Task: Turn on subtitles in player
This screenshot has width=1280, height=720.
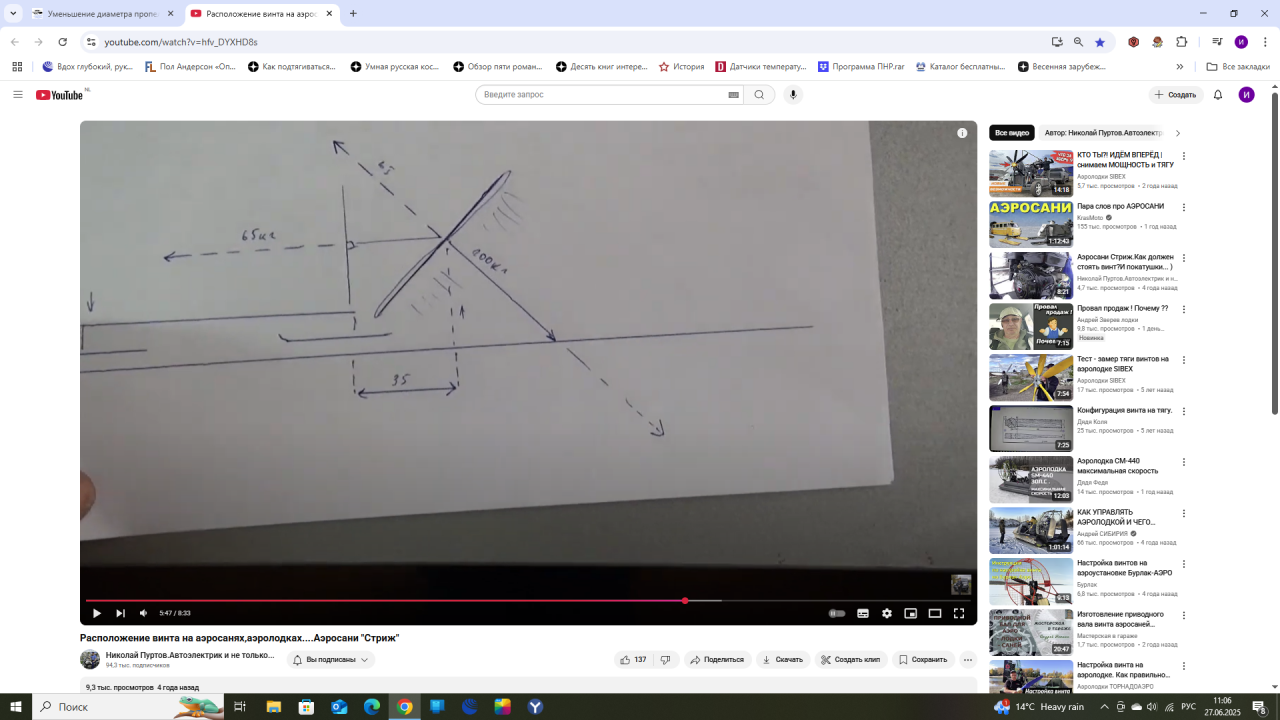Action: click(863, 613)
